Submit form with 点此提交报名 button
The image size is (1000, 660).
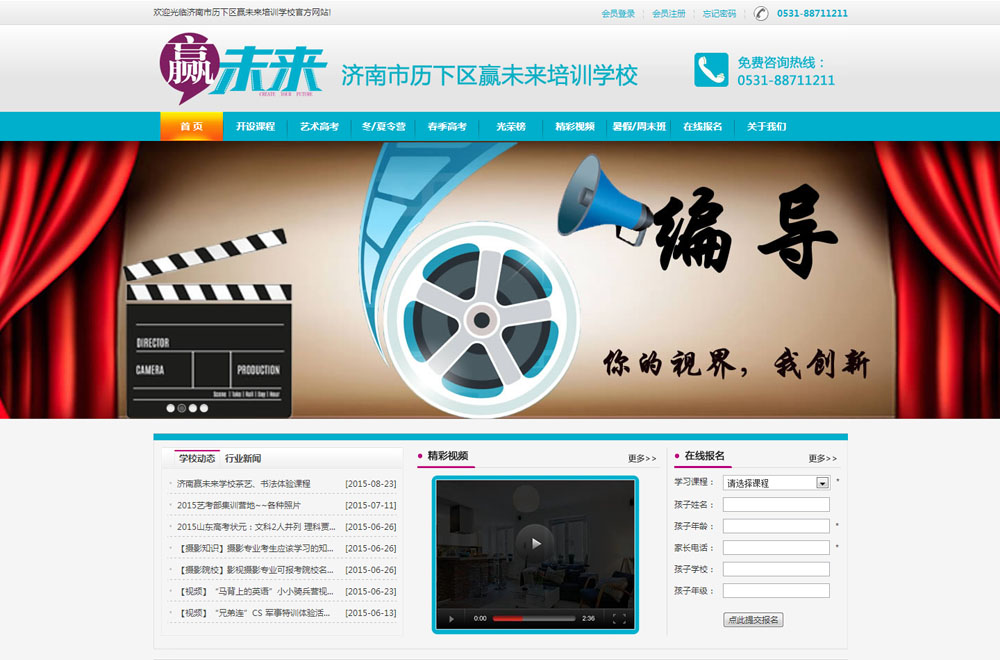tap(753, 620)
